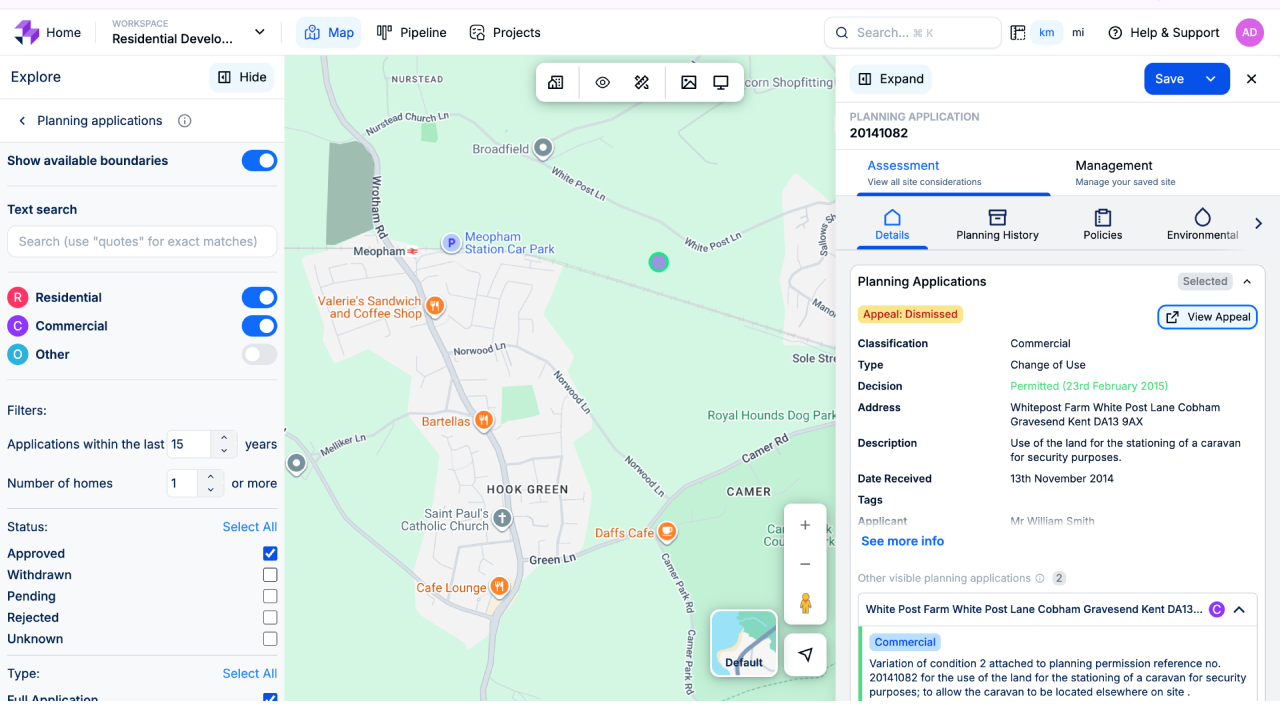Open the Save dropdown arrow
The height and width of the screenshot is (720, 1280).
(x=1211, y=79)
